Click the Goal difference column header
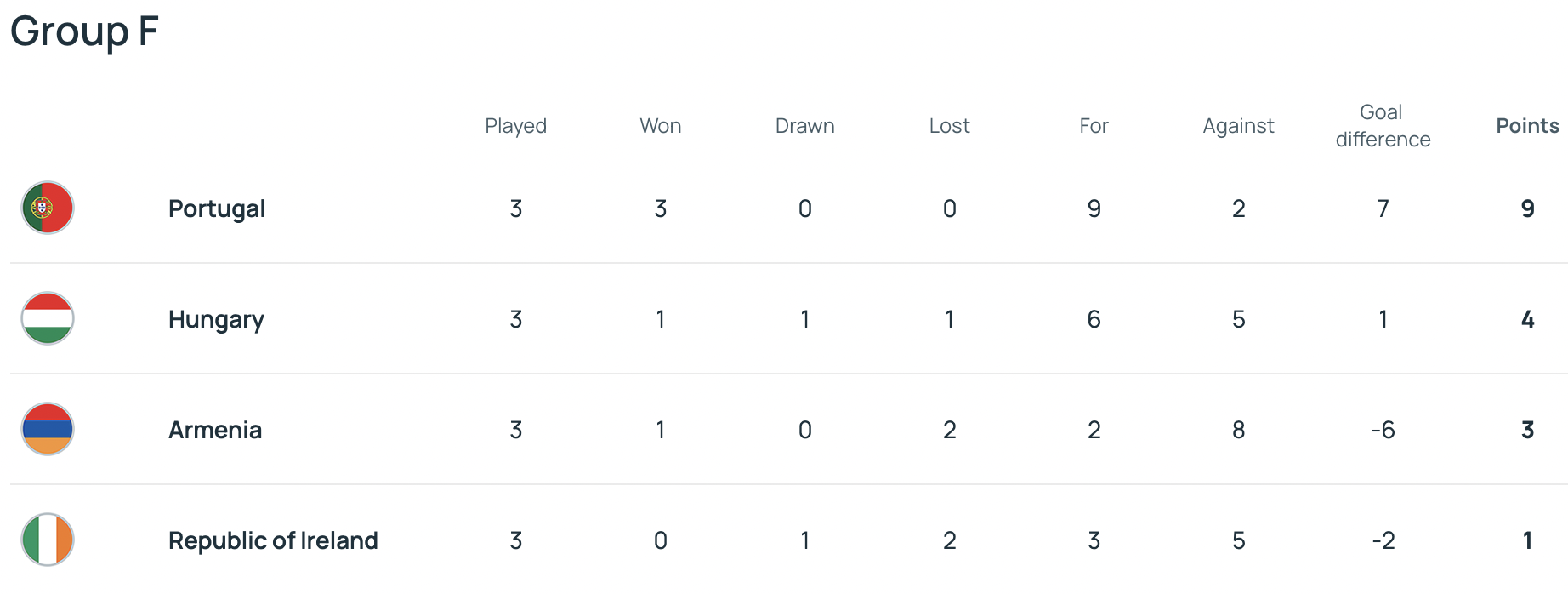The height and width of the screenshot is (594, 1568). [x=1383, y=126]
